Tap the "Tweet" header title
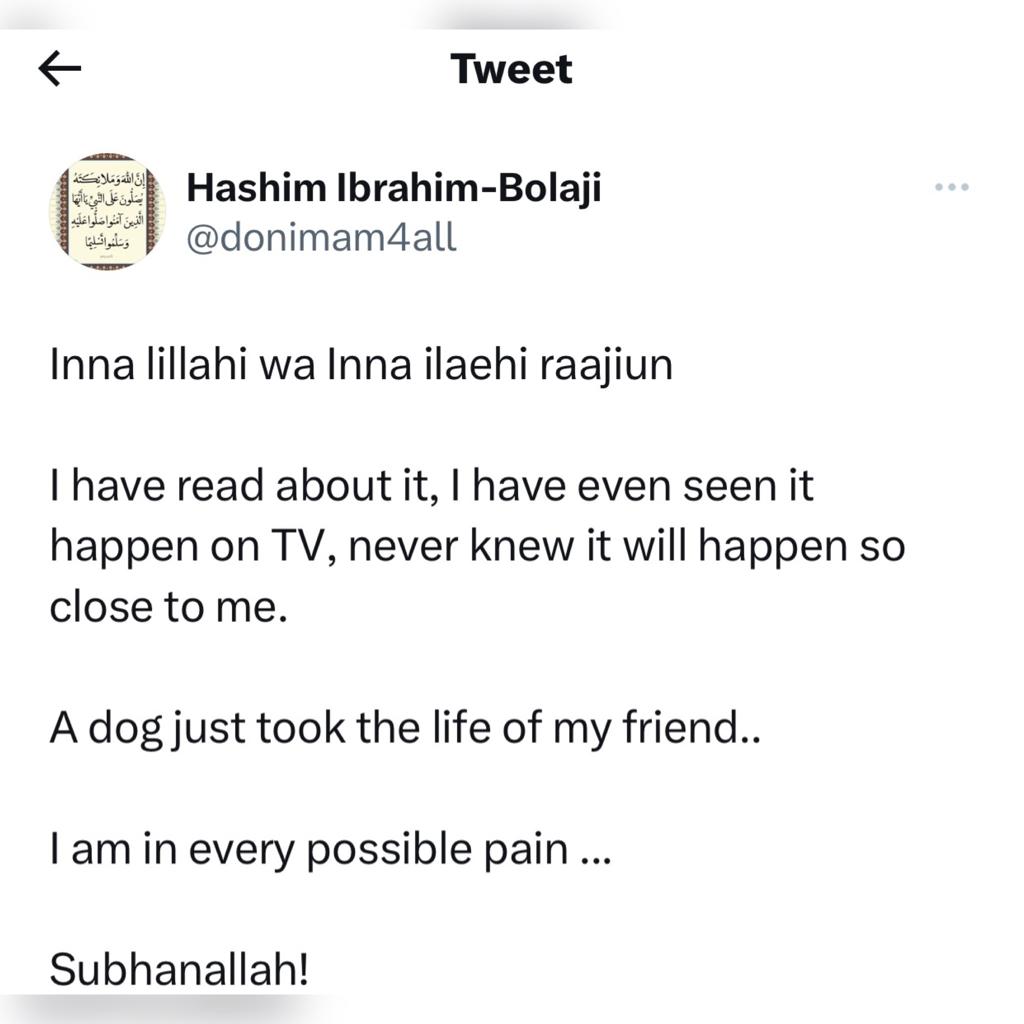Screen dimensions: 1024x1024 tap(511, 69)
